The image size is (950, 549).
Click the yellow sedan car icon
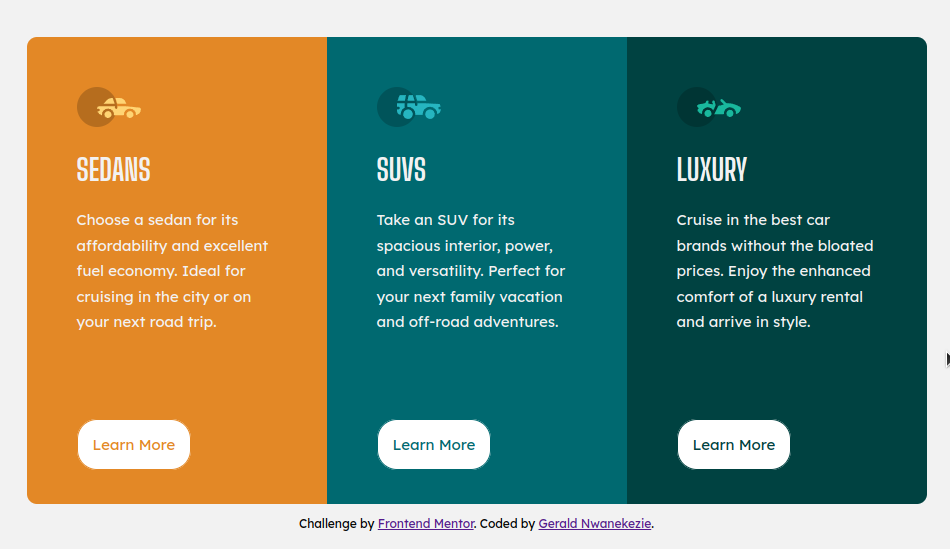[x=119, y=108]
